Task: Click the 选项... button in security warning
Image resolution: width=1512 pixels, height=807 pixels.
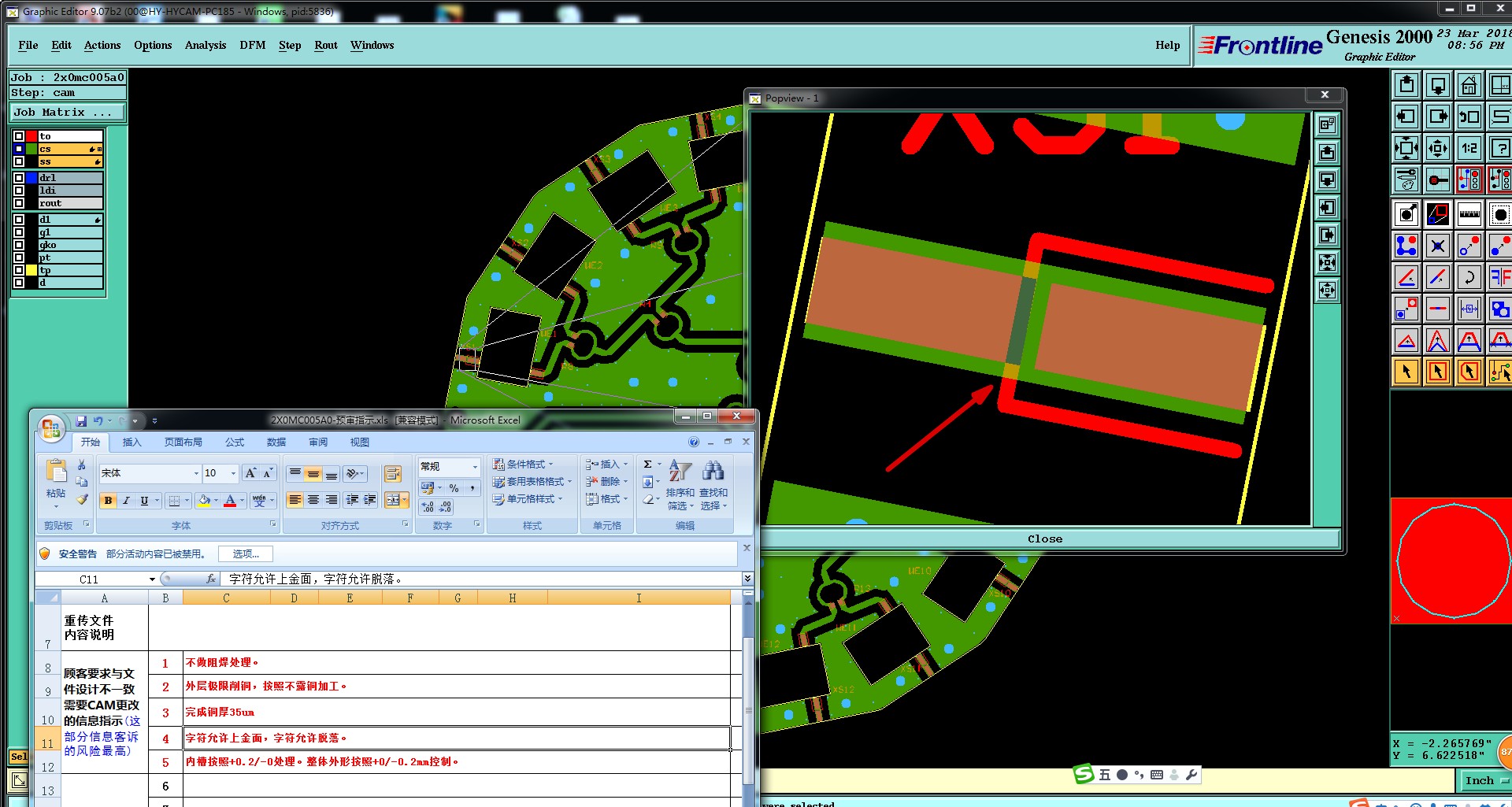Action: pyautogui.click(x=246, y=553)
